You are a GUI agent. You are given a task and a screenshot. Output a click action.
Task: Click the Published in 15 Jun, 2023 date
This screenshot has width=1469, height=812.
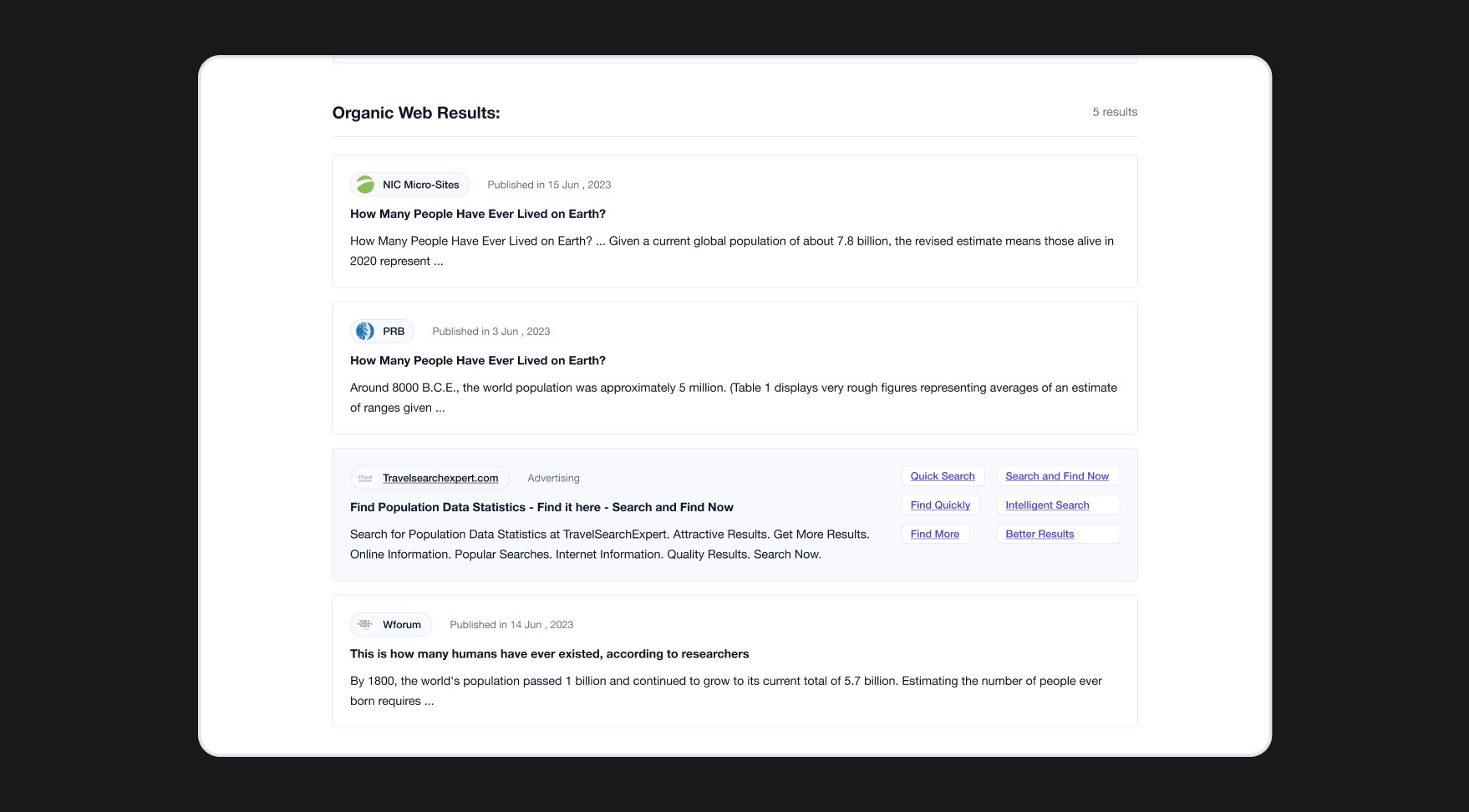pos(549,185)
